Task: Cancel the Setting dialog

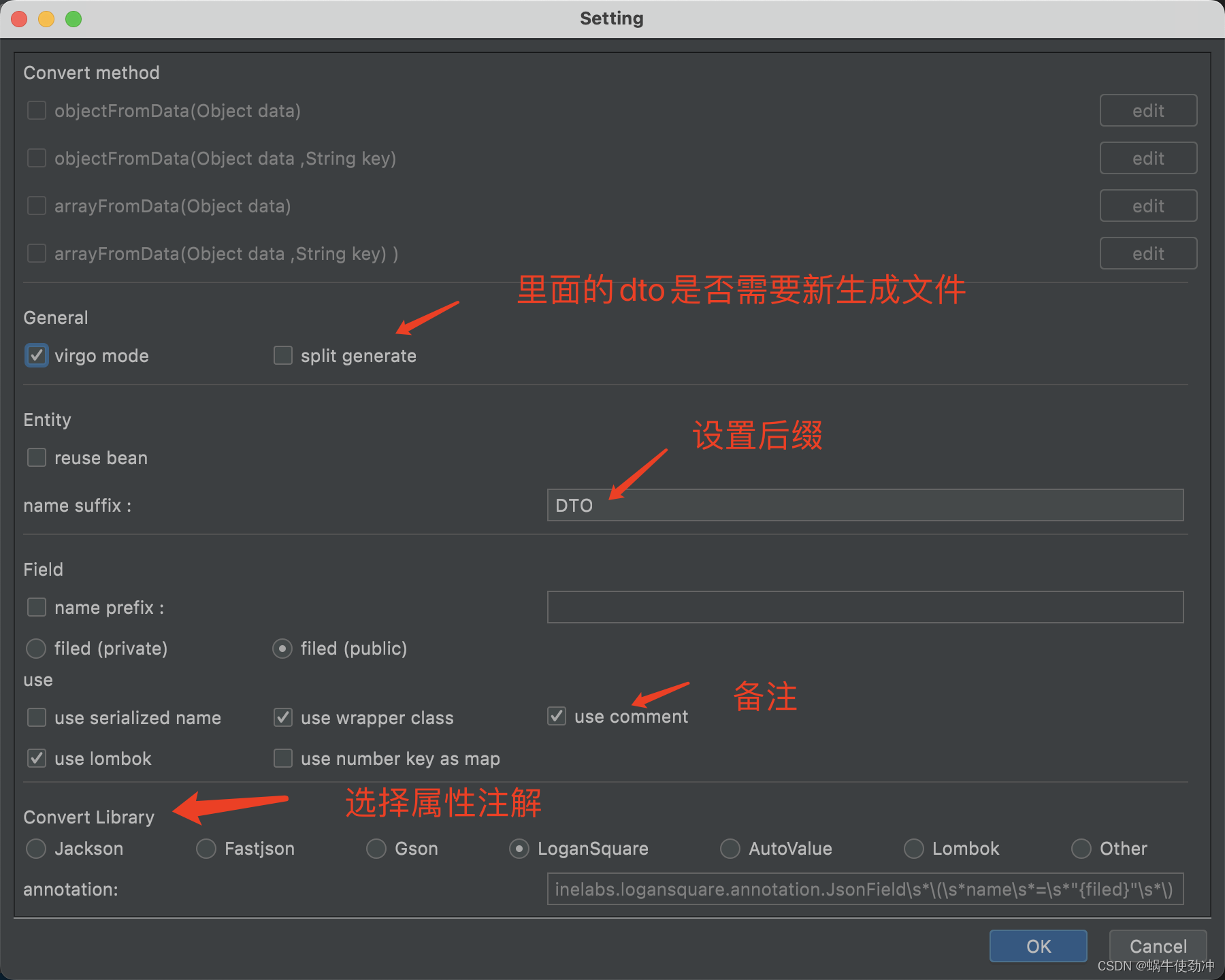Action: [1158, 946]
